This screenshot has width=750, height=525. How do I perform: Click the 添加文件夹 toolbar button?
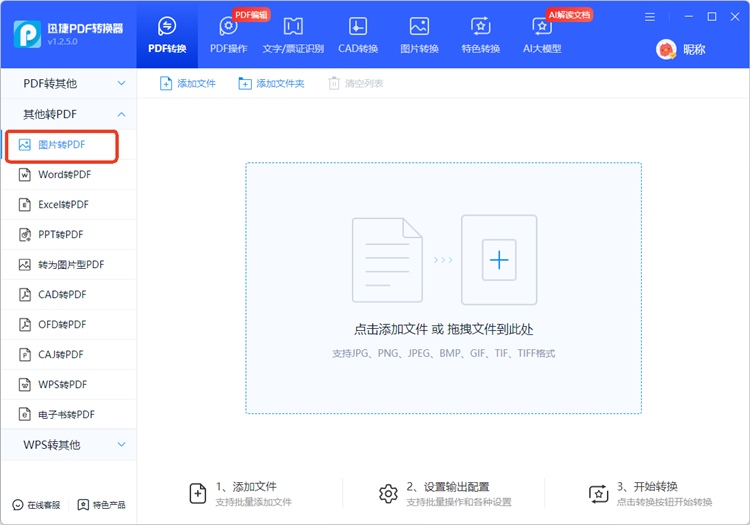[271, 84]
